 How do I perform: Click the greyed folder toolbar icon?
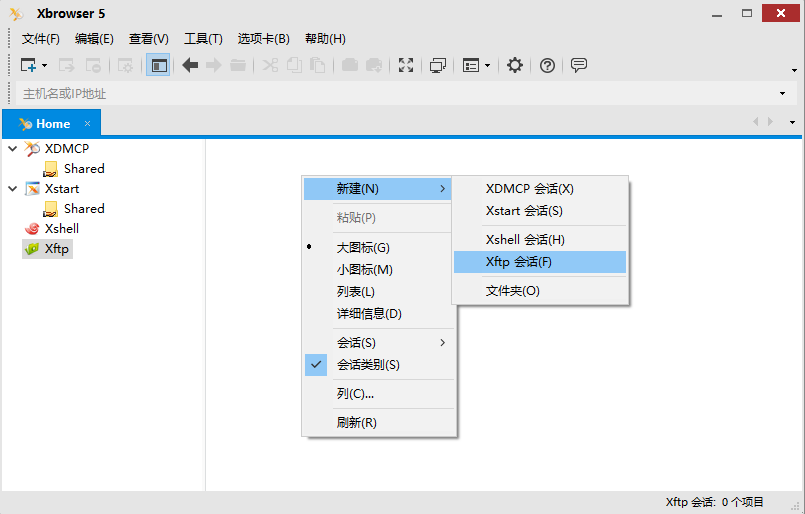238,65
